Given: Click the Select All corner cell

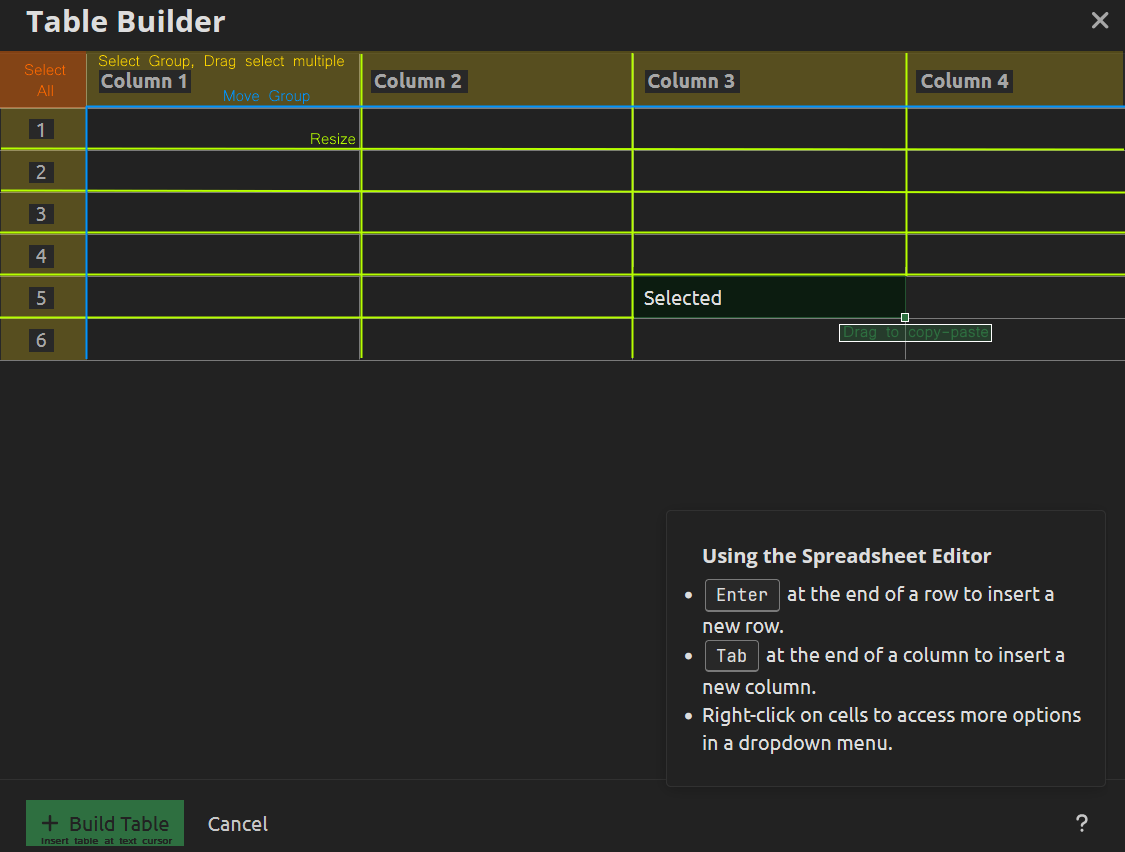Looking at the screenshot, I should [x=43, y=80].
